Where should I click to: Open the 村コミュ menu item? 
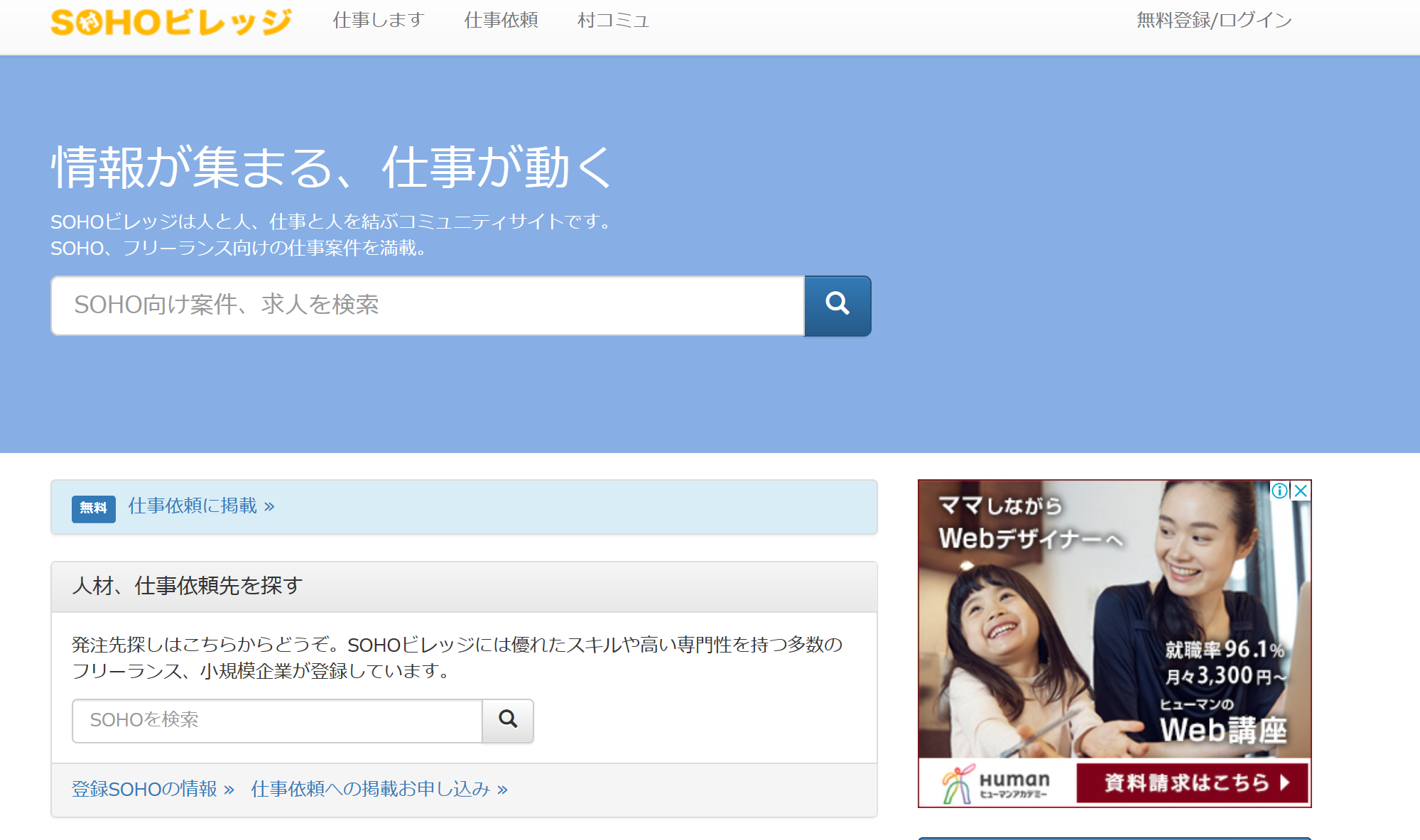click(x=614, y=20)
